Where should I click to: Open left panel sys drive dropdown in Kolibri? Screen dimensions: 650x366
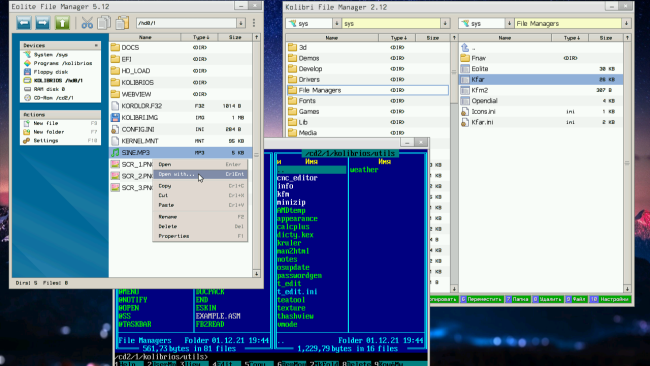[336, 24]
